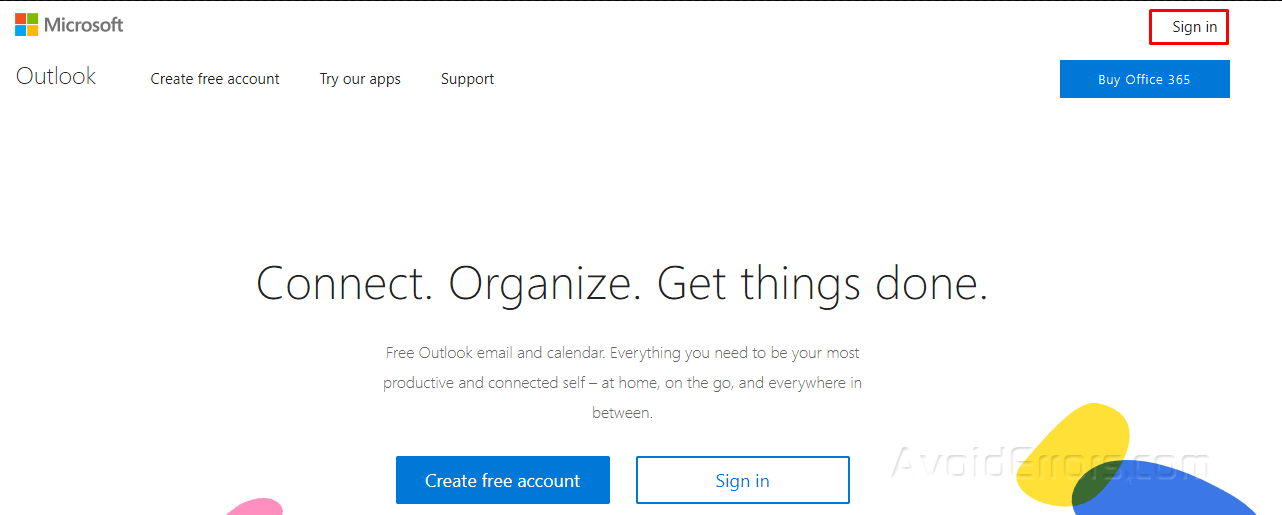
Task: Open Create free account in navigation bar
Action: [x=215, y=79]
